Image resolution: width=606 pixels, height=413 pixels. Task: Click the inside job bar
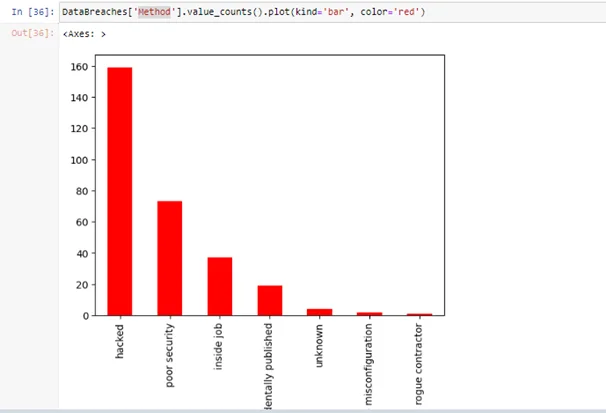220,287
